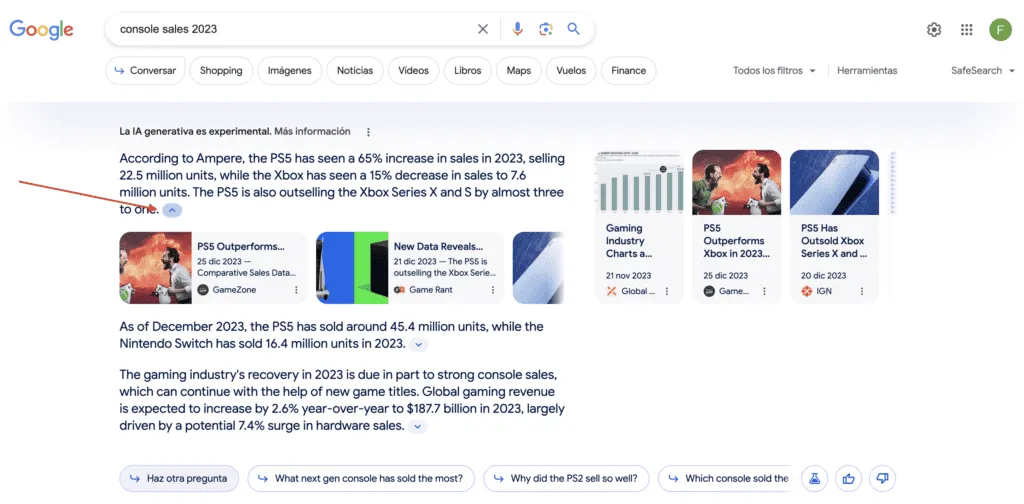Switch to the Finance tab
This screenshot has height=504, width=1024.
coord(628,71)
